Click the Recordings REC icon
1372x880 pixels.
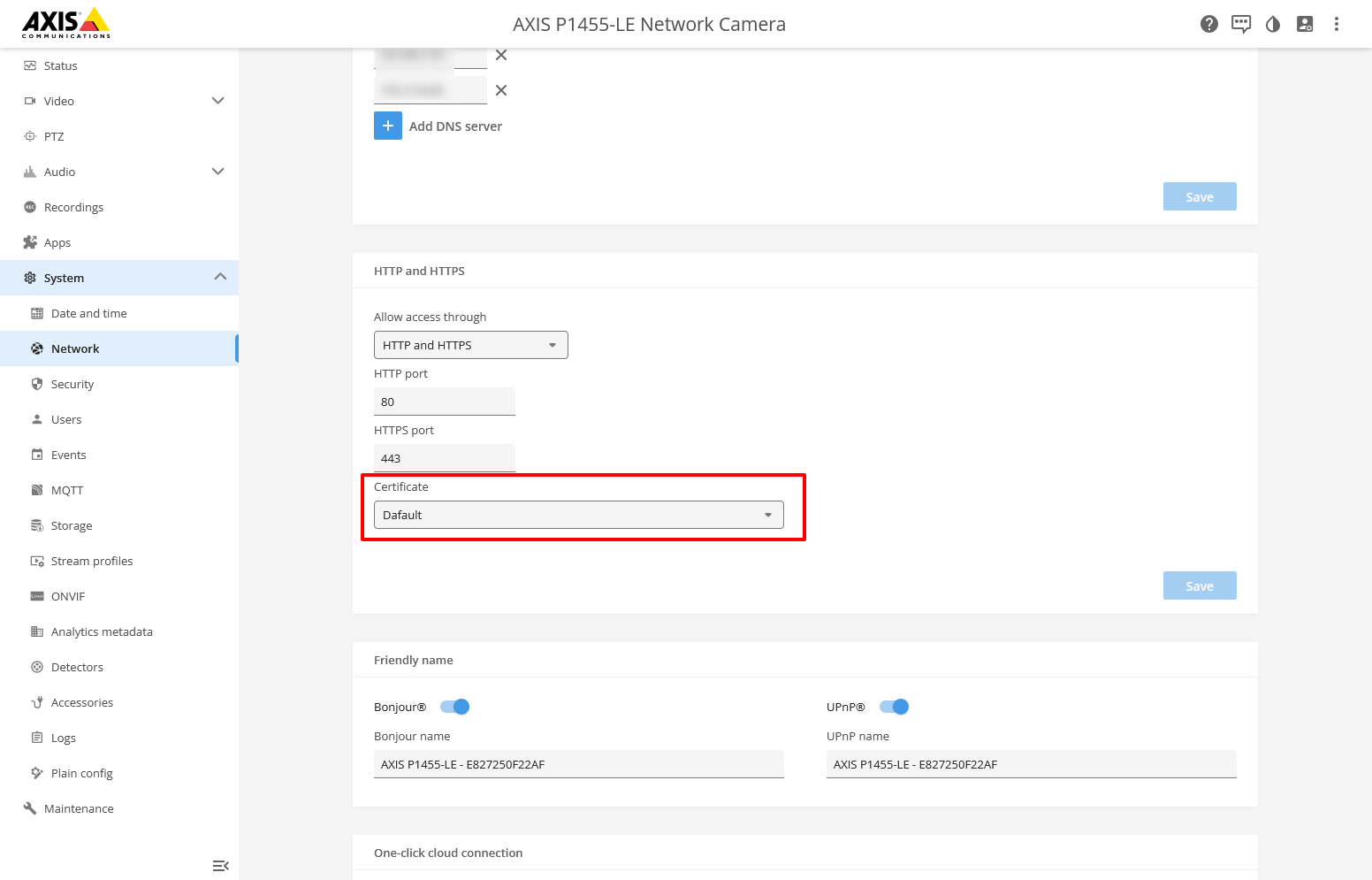[x=30, y=207]
